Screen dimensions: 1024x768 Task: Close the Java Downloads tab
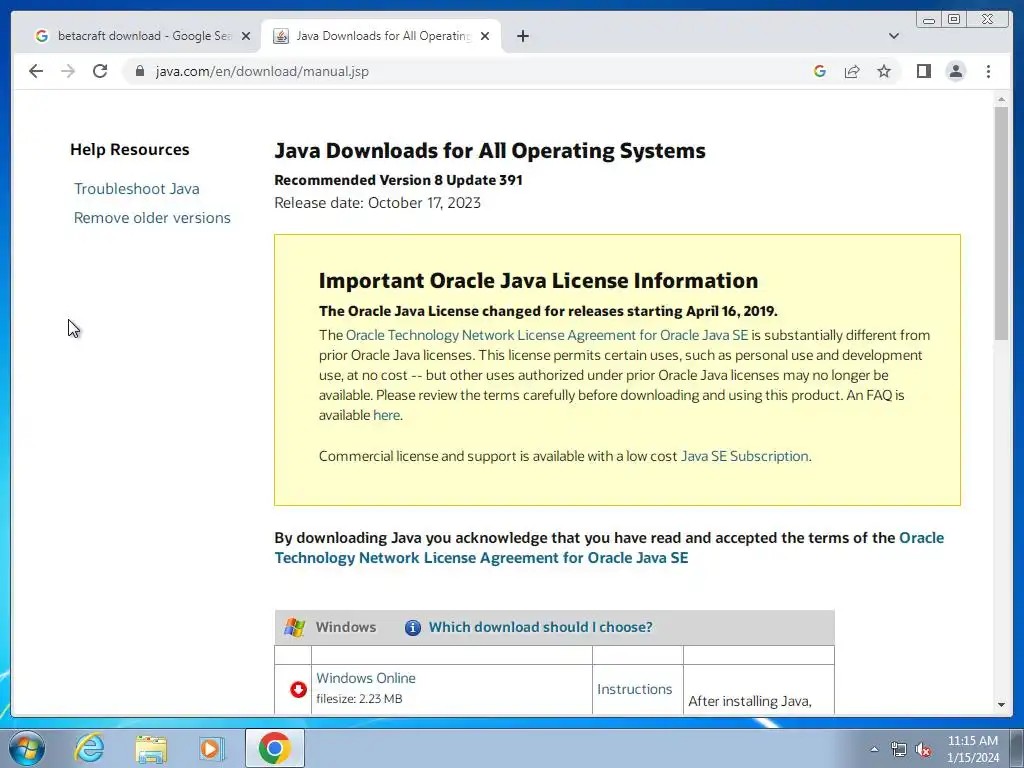(485, 36)
